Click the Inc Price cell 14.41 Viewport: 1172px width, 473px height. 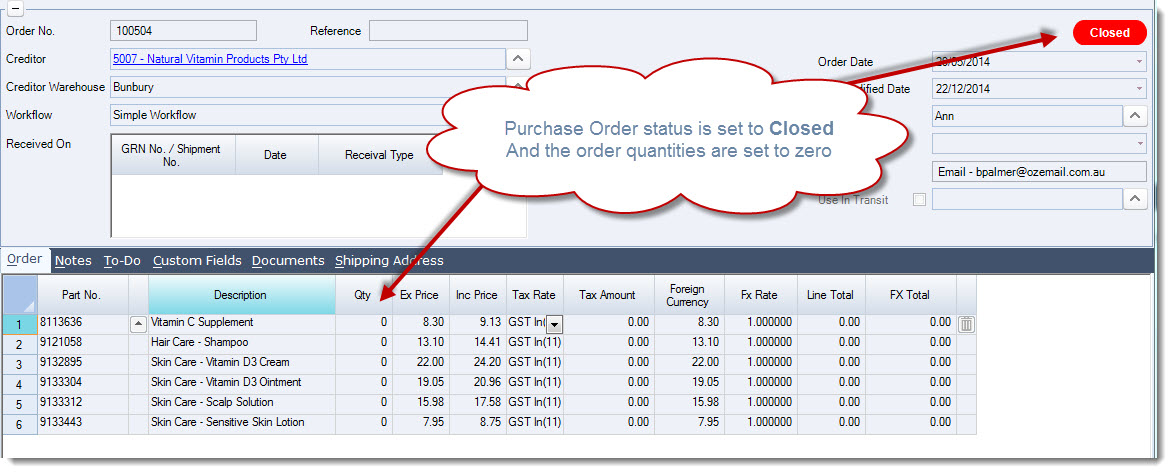pos(477,342)
